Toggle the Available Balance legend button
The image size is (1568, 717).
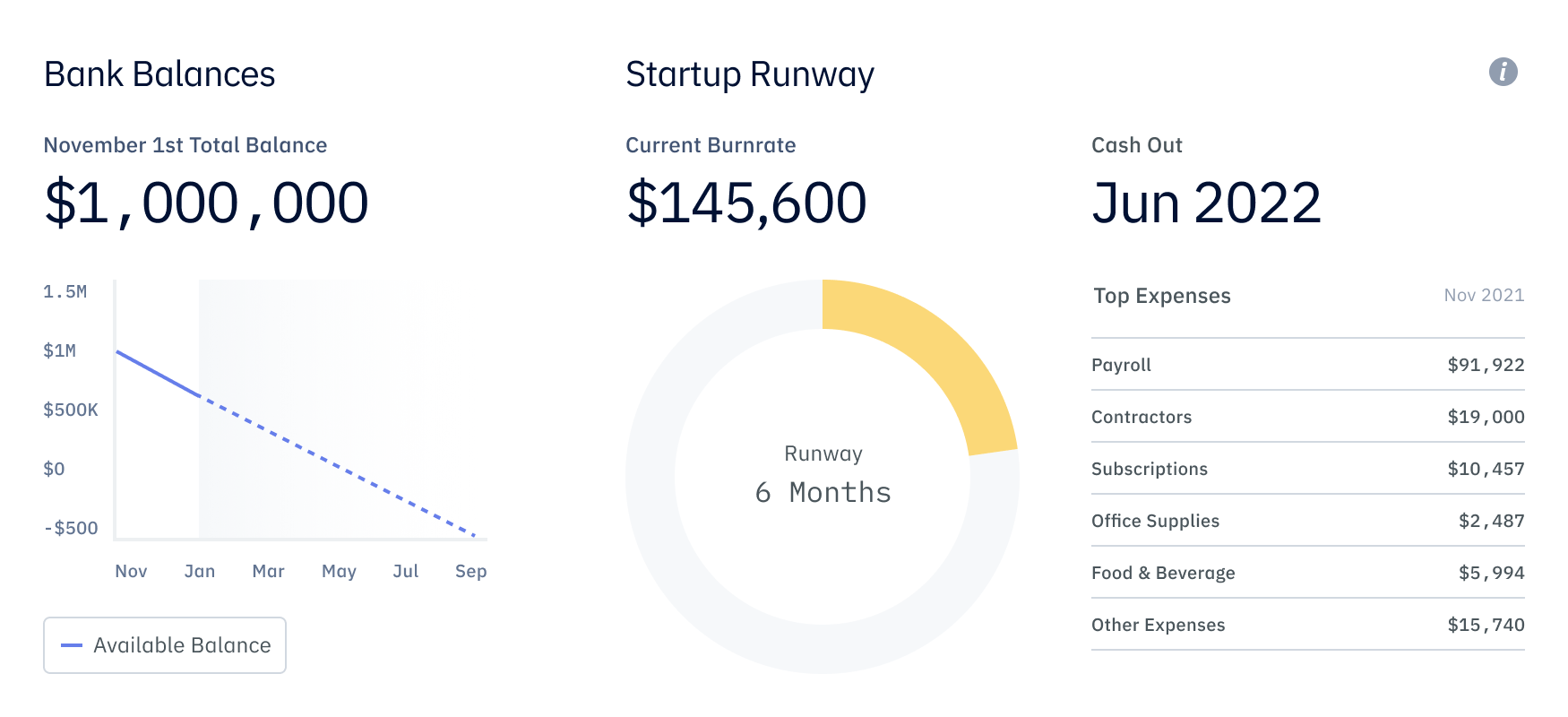(165, 645)
